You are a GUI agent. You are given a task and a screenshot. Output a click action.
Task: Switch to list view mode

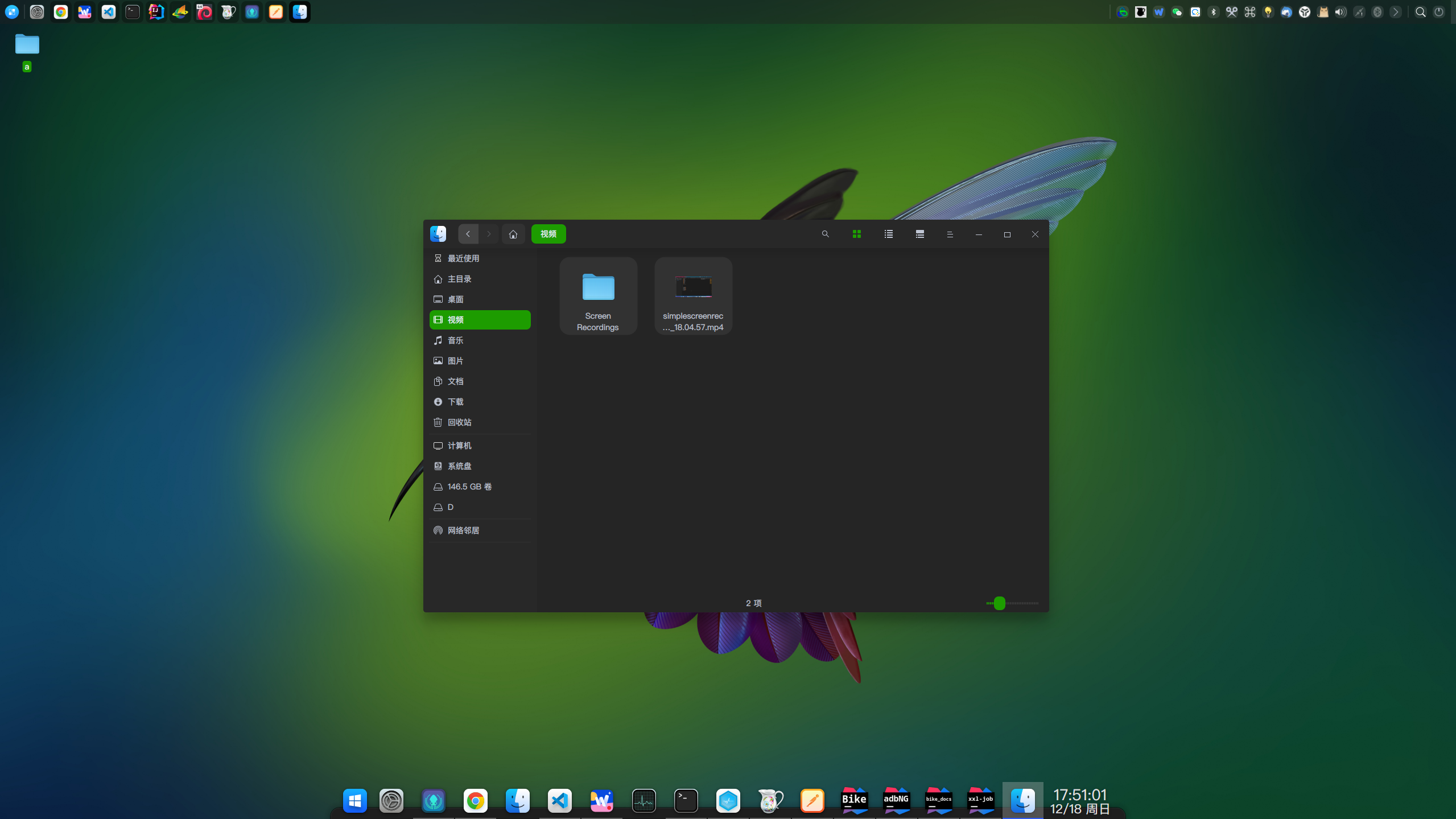click(x=888, y=234)
